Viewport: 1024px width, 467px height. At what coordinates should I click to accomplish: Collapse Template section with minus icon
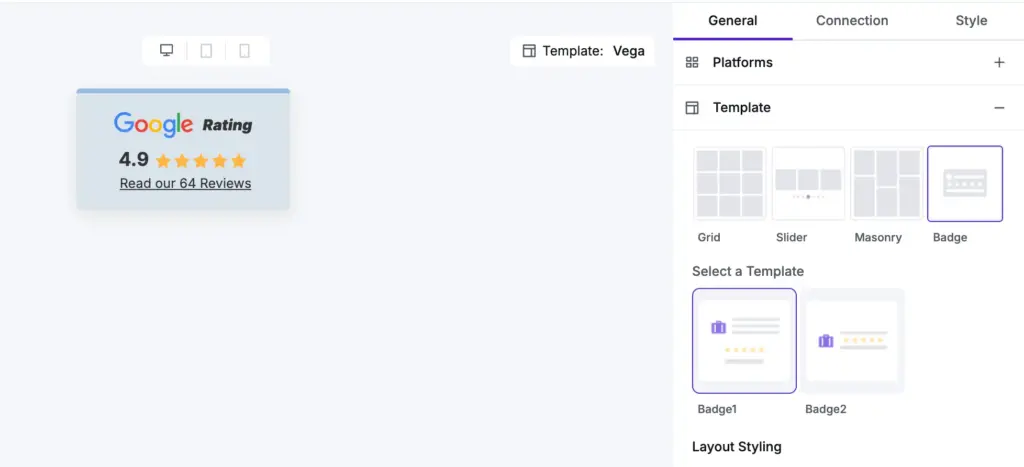tap(999, 108)
